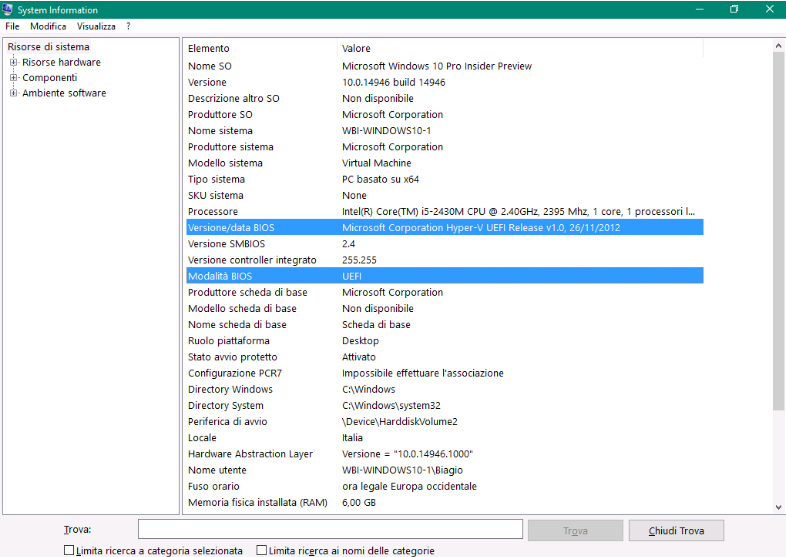Select the Produttore sistema row
The image size is (786, 557).
click(445, 147)
